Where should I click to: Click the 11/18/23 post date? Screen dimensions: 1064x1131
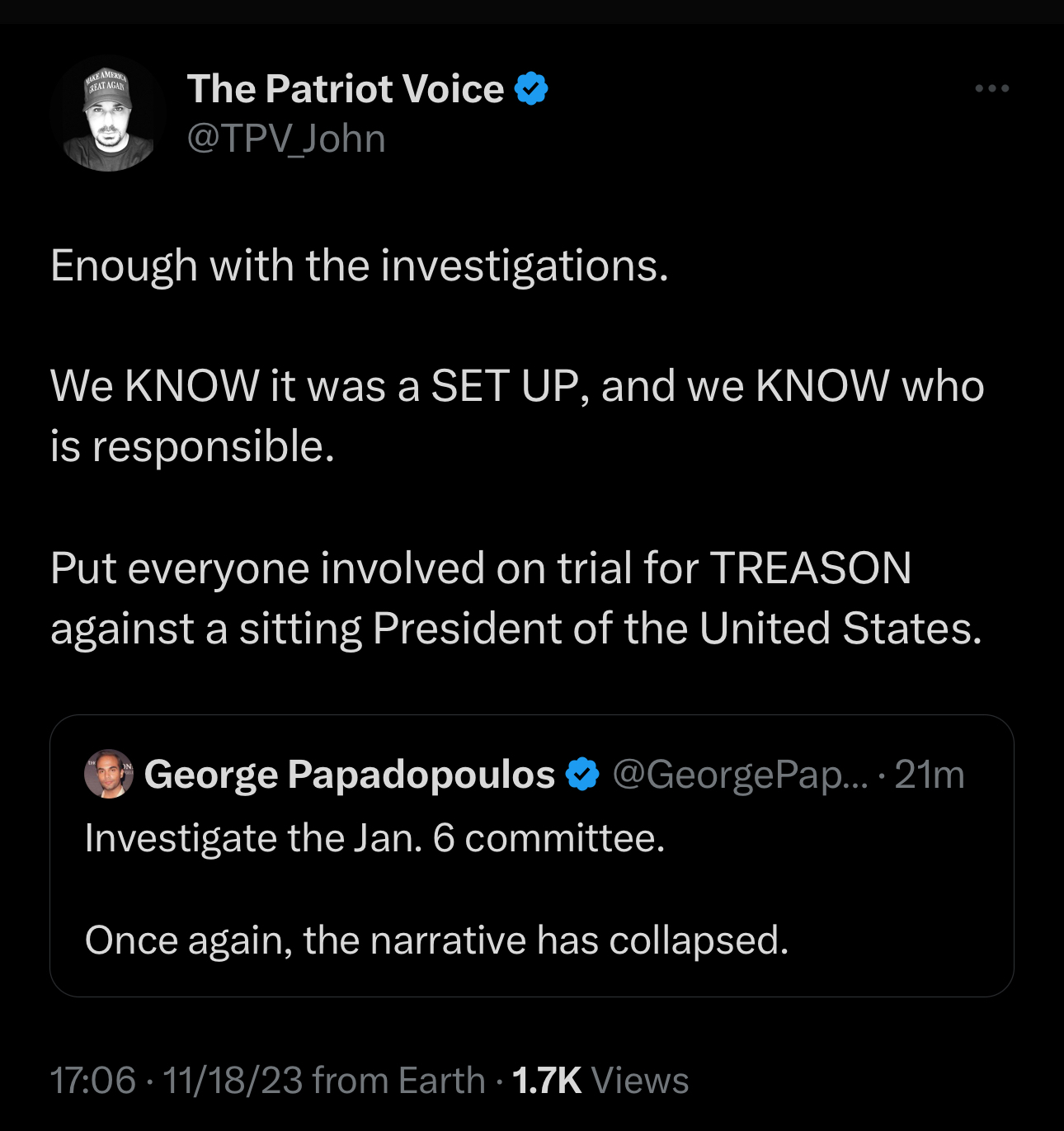click(233, 1080)
